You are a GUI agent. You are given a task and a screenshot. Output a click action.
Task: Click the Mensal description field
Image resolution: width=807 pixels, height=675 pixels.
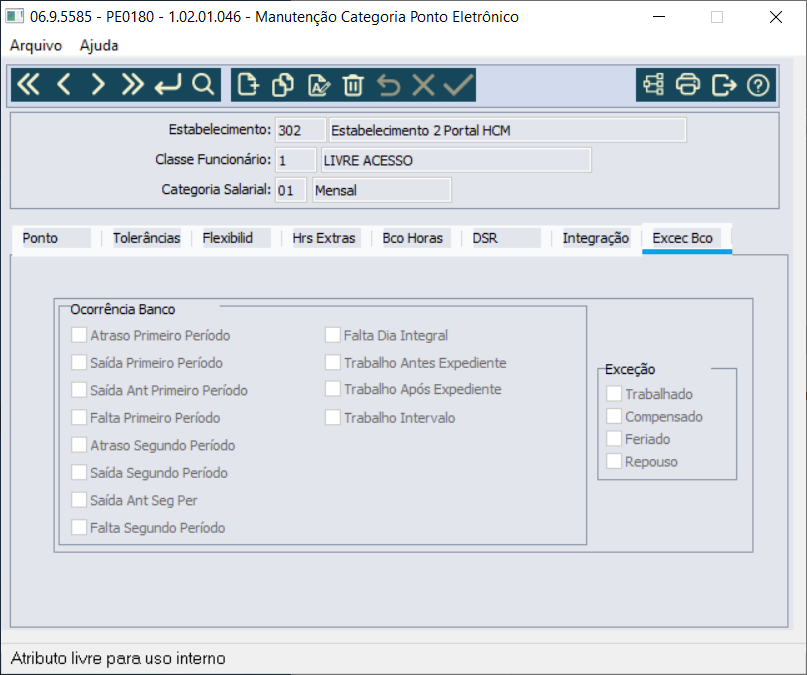(x=382, y=190)
